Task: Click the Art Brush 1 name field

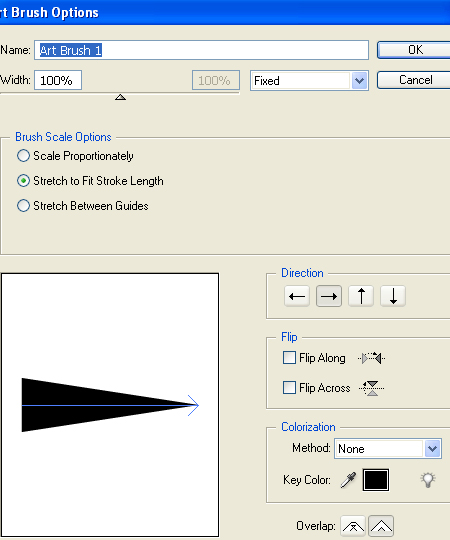Action: coord(201,50)
